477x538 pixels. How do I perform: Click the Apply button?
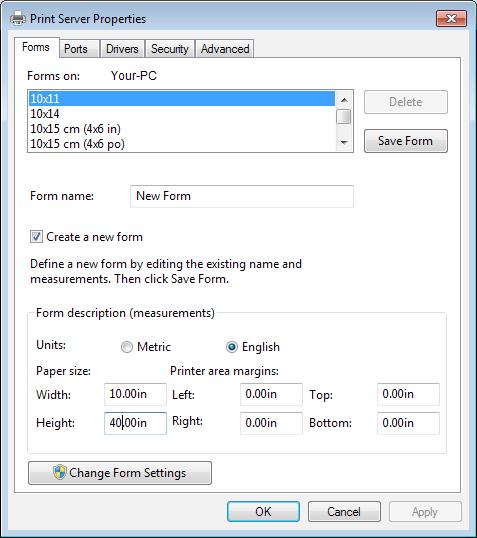(x=425, y=512)
